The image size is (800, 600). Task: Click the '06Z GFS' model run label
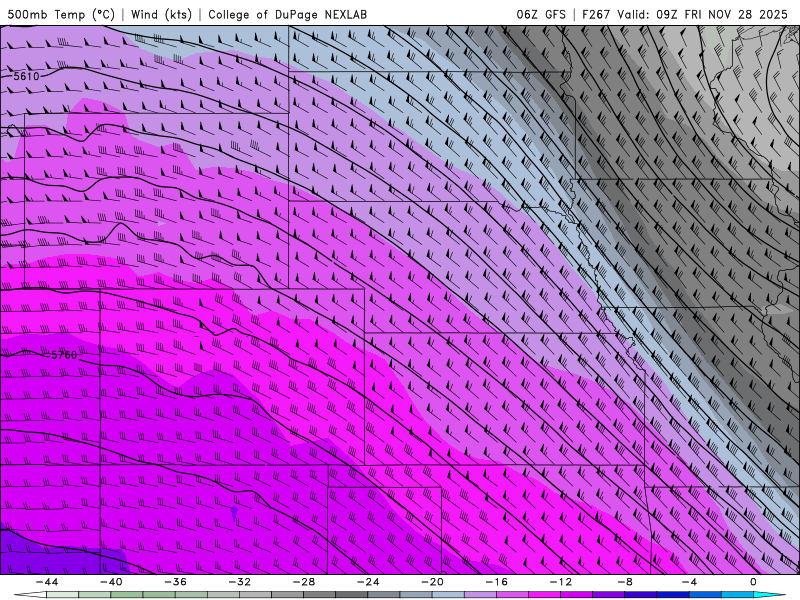click(541, 15)
